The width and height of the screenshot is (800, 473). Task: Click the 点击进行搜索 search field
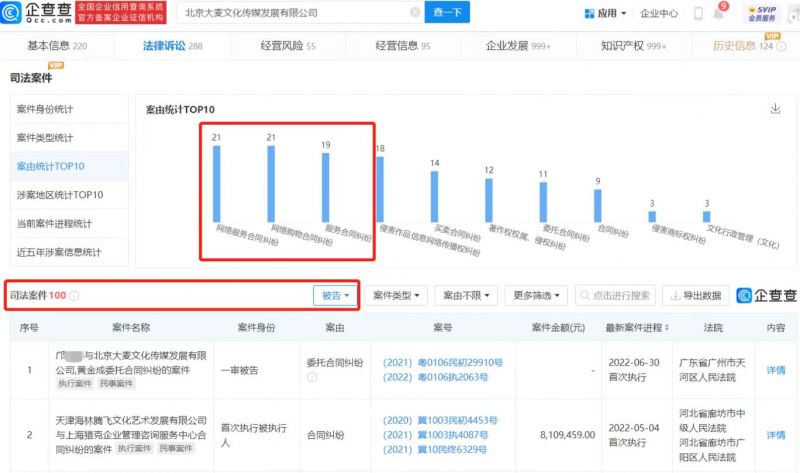click(x=615, y=295)
